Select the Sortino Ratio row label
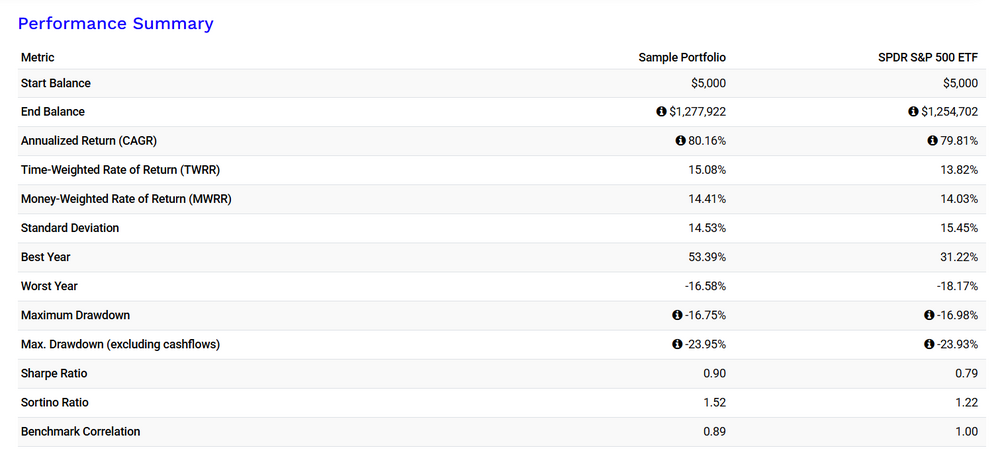This screenshot has width=1000, height=464. pyautogui.click(x=55, y=402)
